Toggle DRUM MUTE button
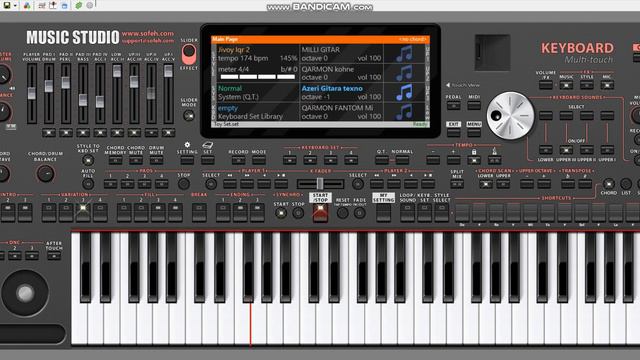The height and width of the screenshot is (360, 640). 156,160
